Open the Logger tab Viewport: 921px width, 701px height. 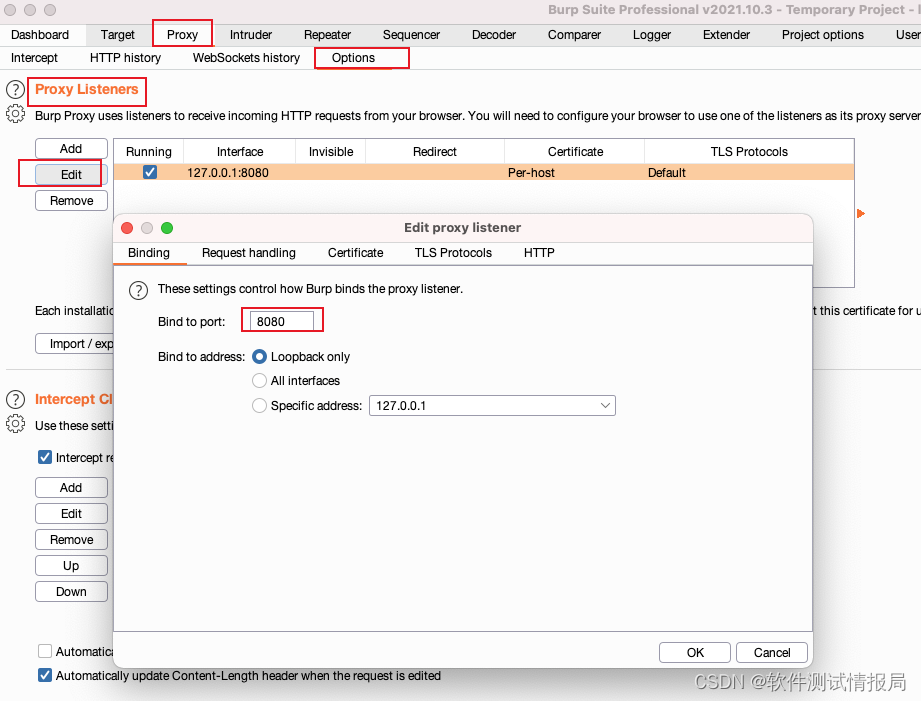click(652, 35)
